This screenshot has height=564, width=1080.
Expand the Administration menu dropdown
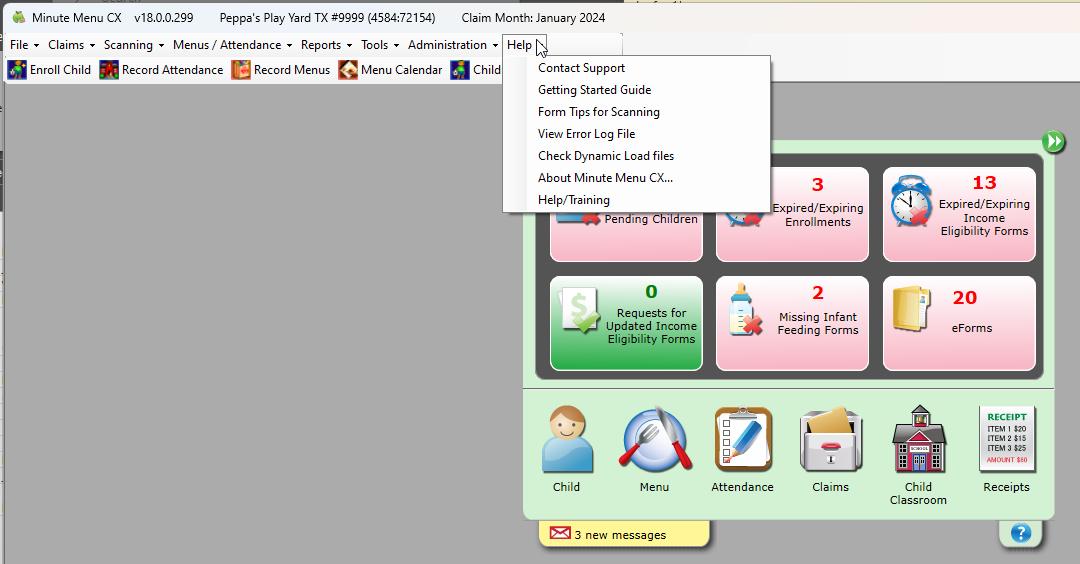pyautogui.click(x=453, y=45)
